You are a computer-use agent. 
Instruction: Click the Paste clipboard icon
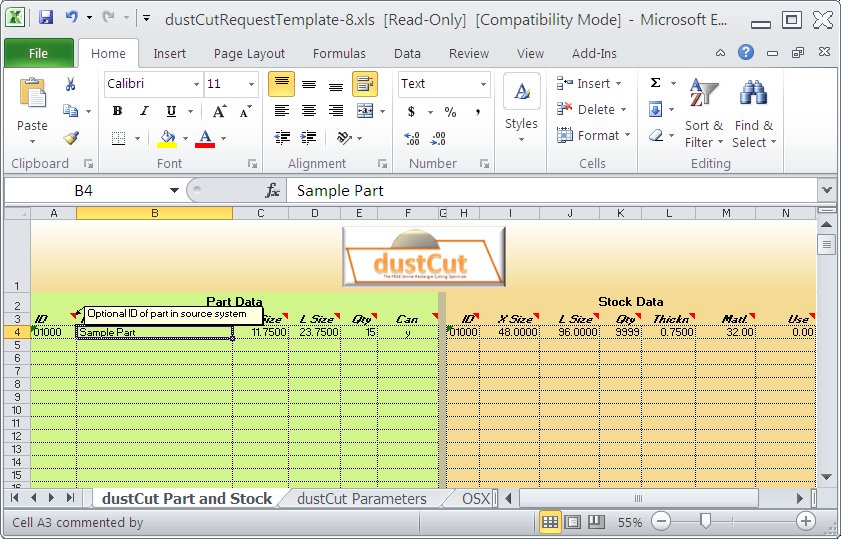(32, 93)
